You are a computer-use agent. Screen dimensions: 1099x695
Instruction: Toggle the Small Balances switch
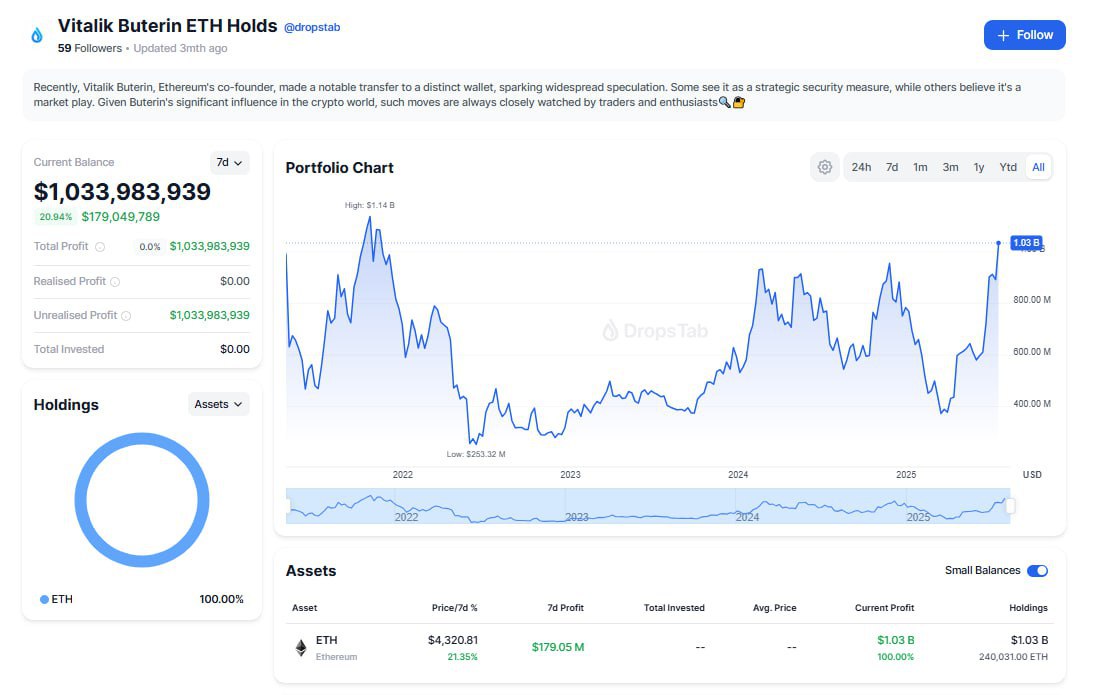[1037, 570]
